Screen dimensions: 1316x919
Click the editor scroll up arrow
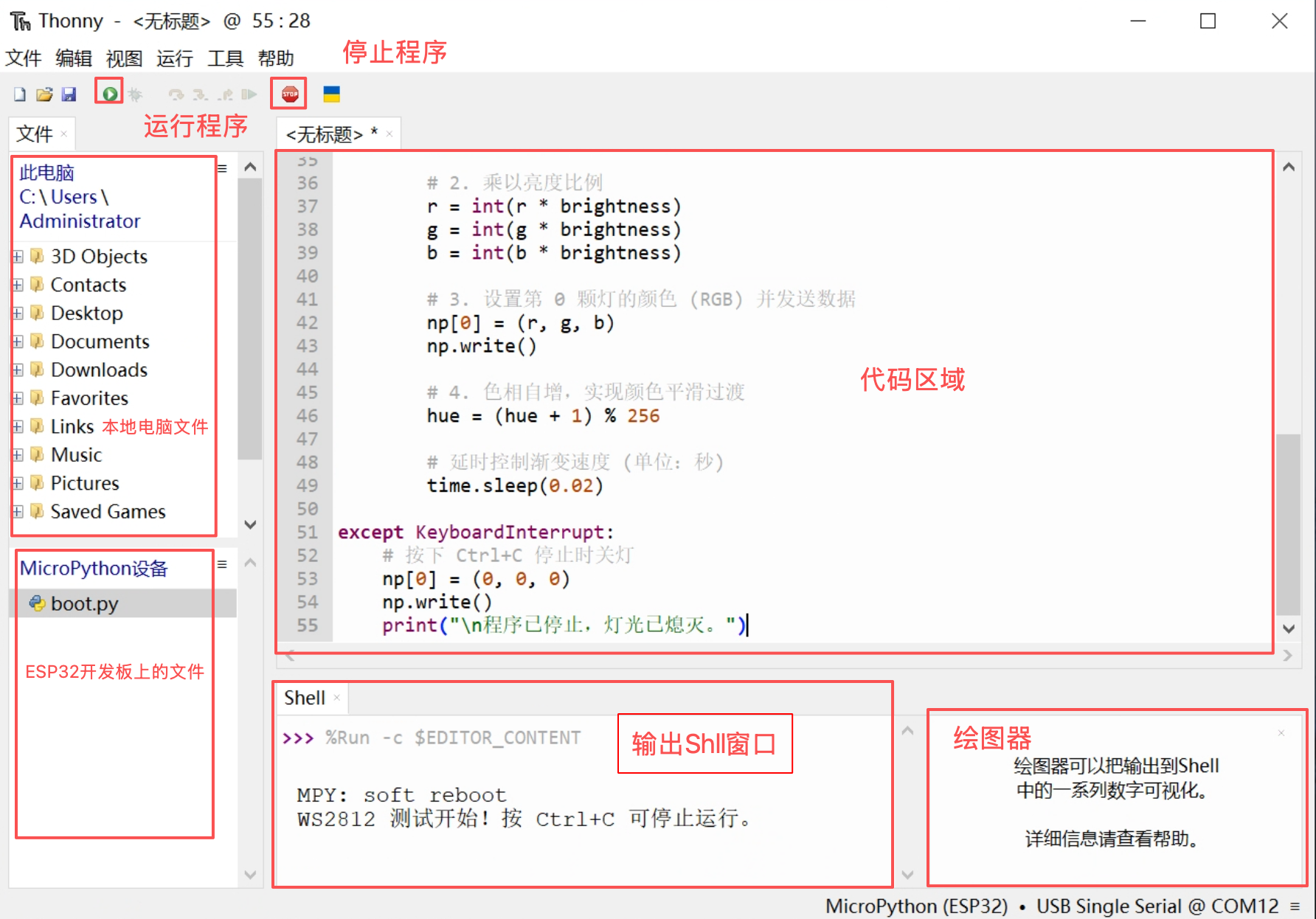(1289, 167)
